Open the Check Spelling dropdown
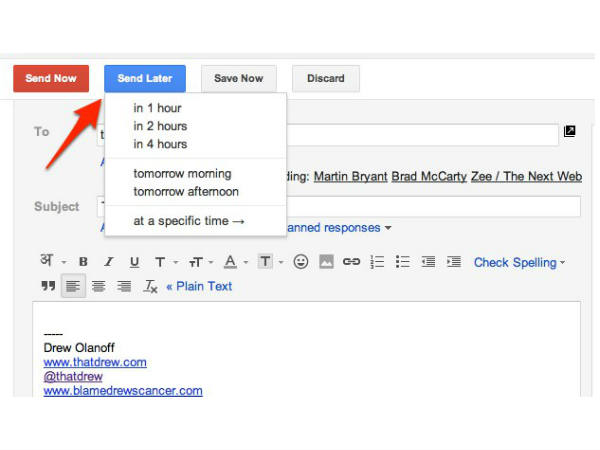Viewport: 600px width, 450px height. coord(519,262)
